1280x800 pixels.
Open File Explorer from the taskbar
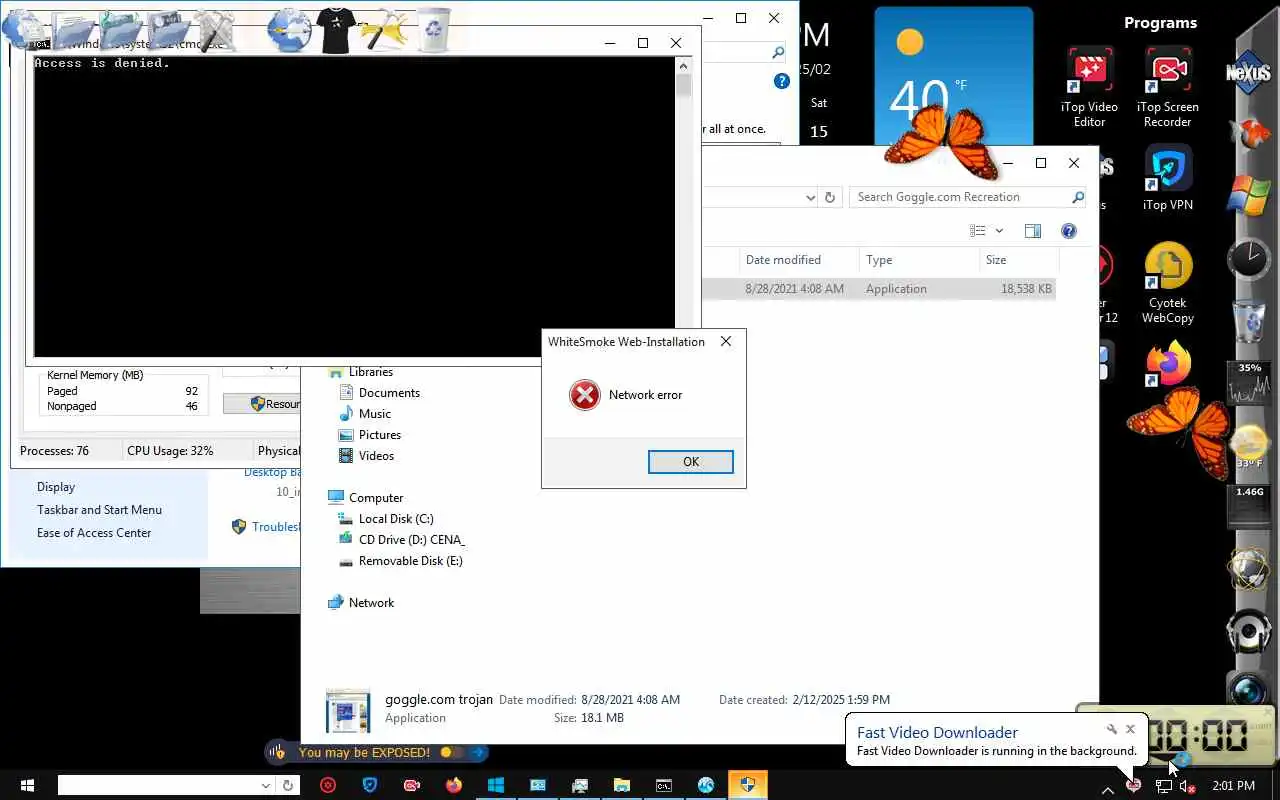coord(622,786)
